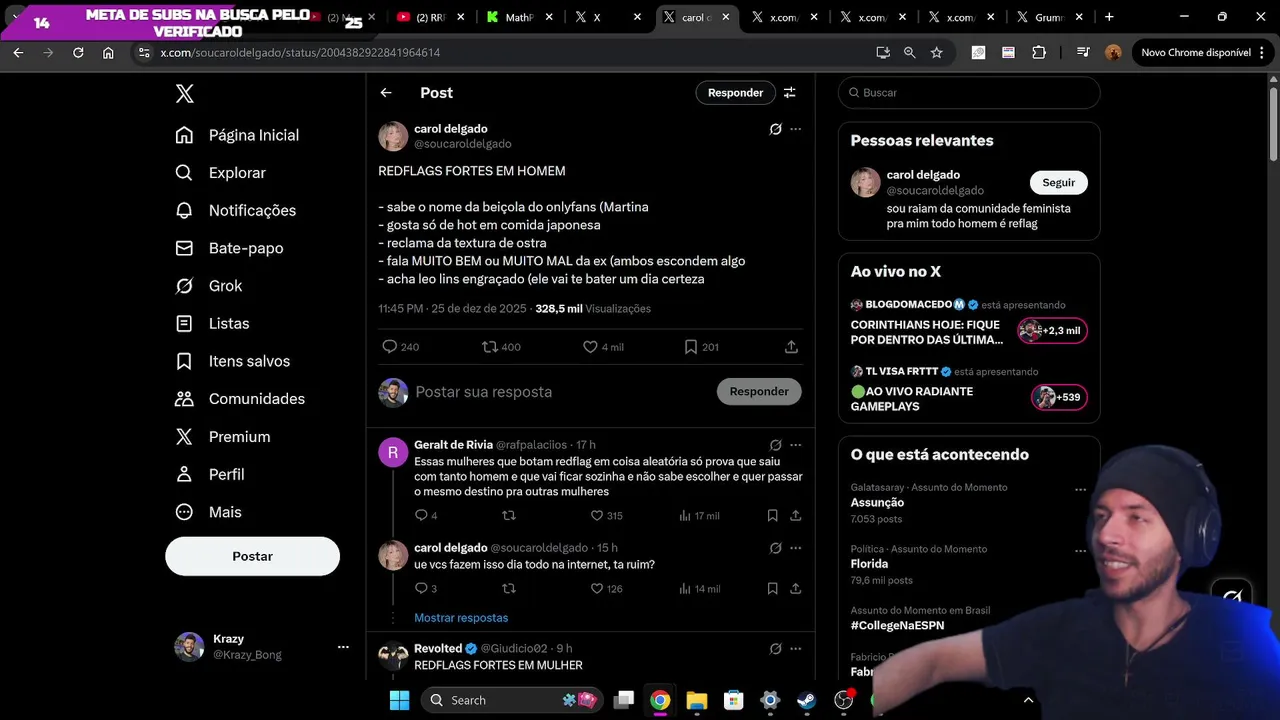The width and height of the screenshot is (1280, 720).
Task: Go to Página Inicial in sidebar
Action: (x=237, y=135)
